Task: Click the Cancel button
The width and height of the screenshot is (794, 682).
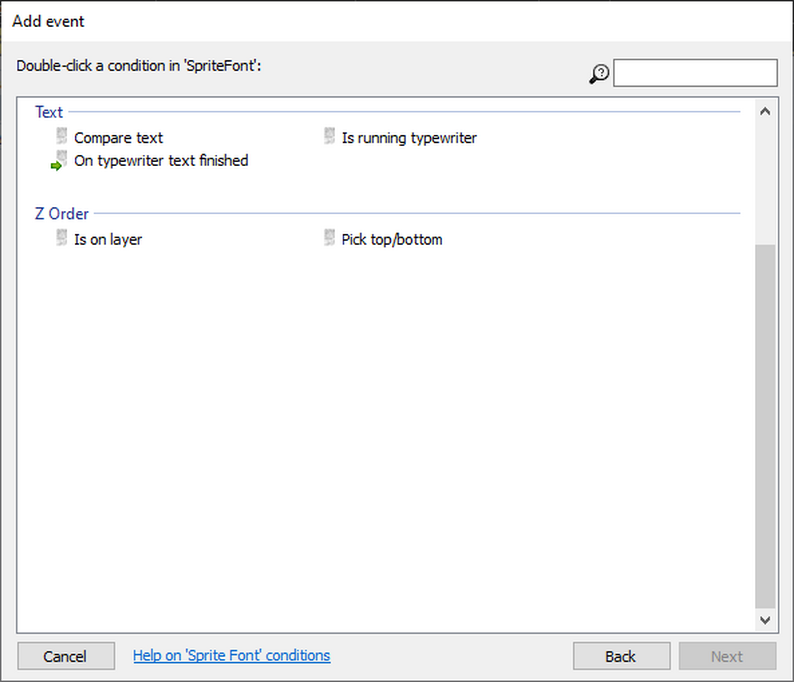Action: [66, 656]
